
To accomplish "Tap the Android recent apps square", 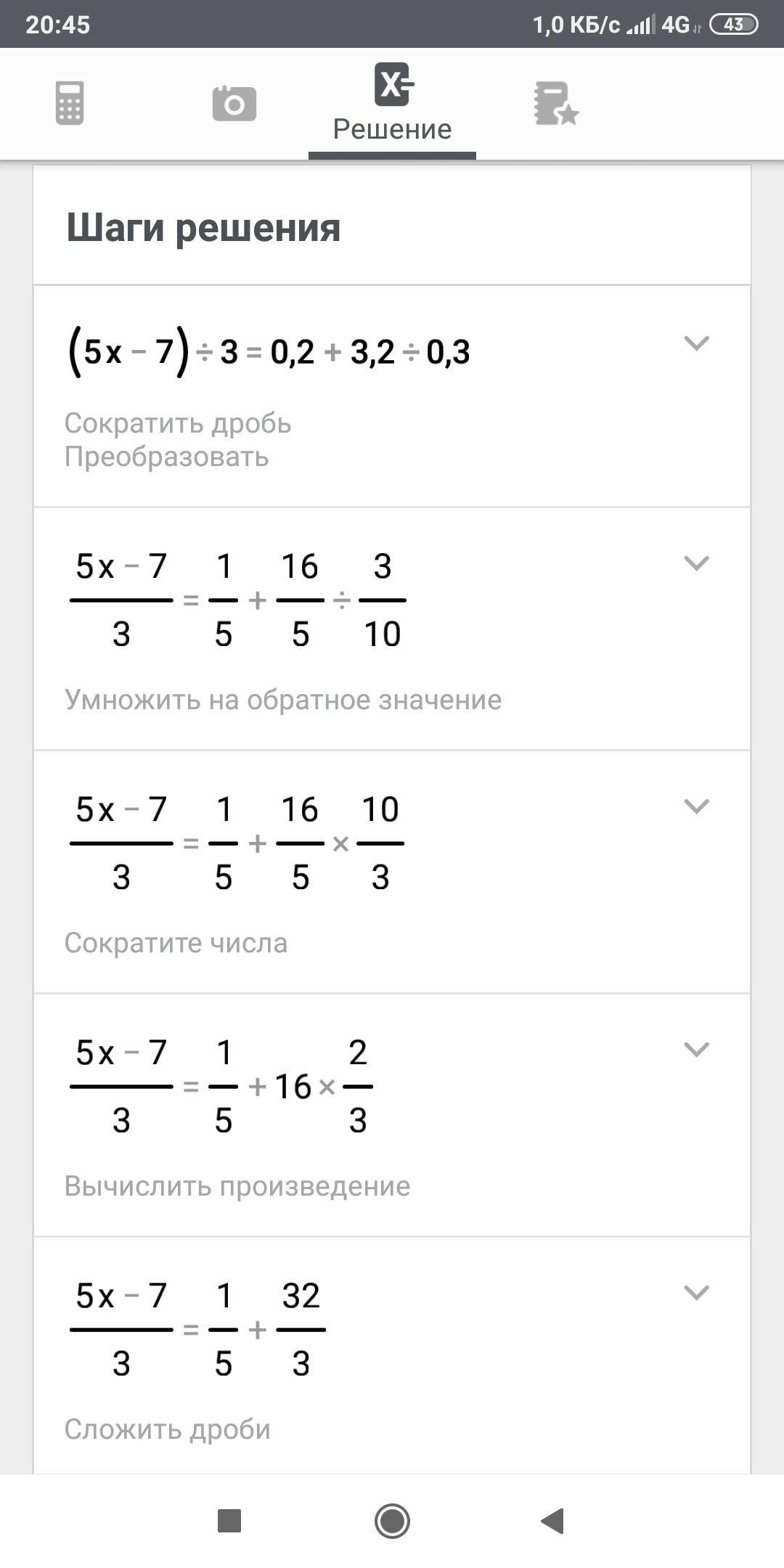I will [229, 1521].
